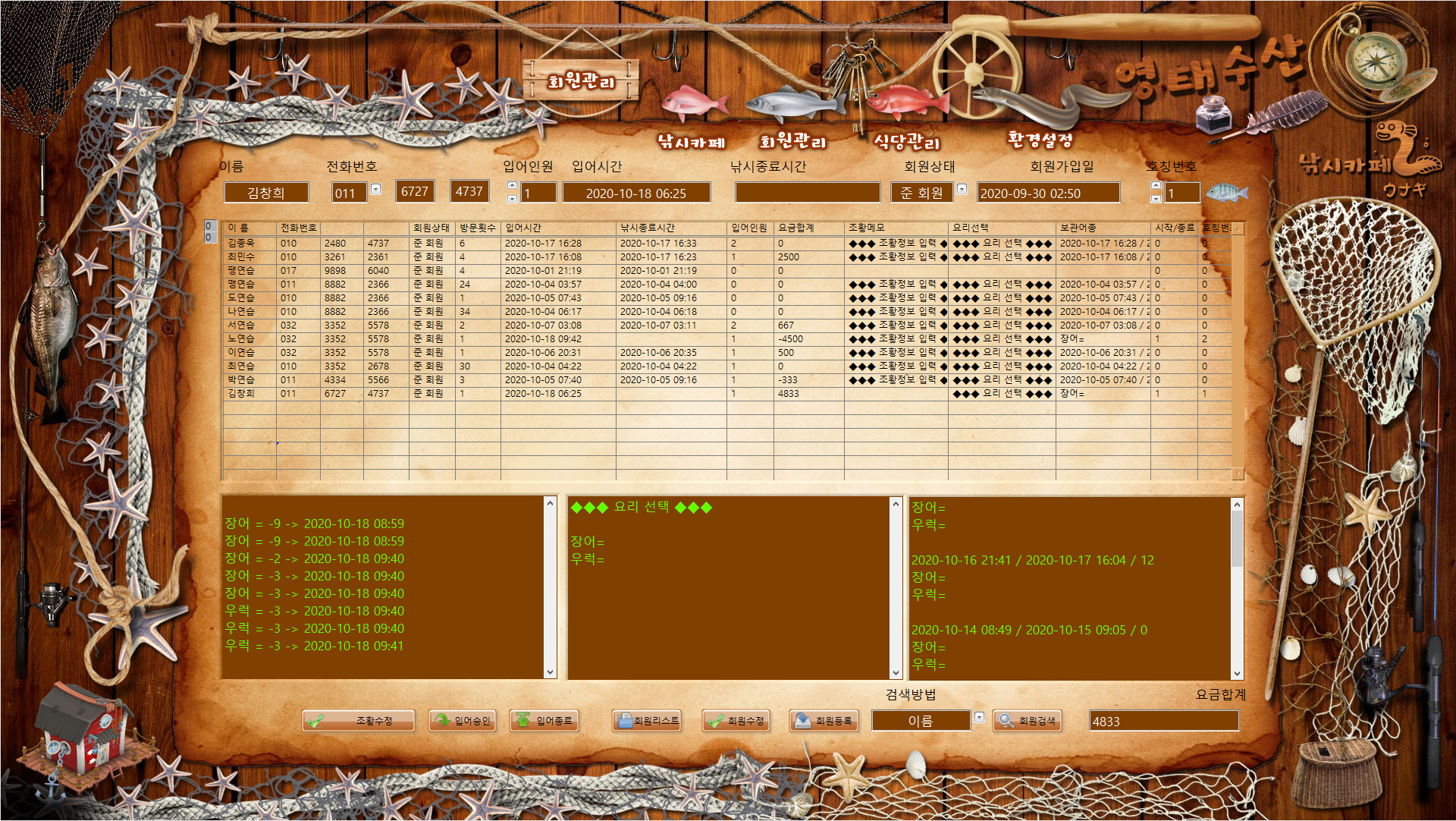Screen dimensions: 1456x821
Task: Select the 회원관리 hanging sign tab
Action: click(581, 81)
